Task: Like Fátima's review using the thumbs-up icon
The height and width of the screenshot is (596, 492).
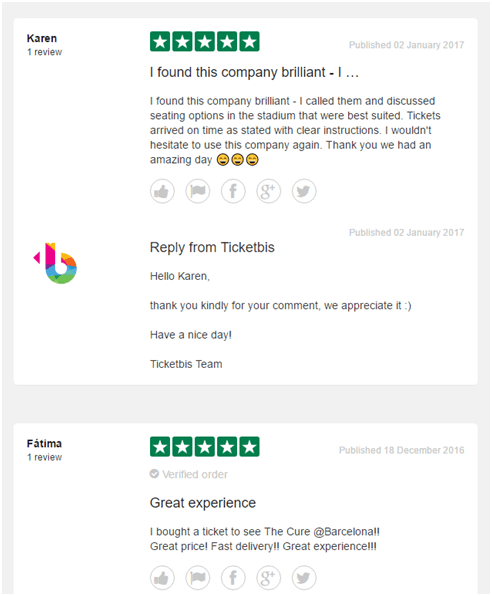Action: 162,578
